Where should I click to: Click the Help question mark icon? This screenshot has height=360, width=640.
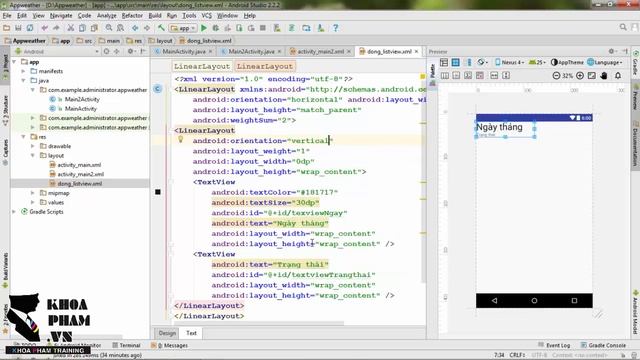pos(336,28)
